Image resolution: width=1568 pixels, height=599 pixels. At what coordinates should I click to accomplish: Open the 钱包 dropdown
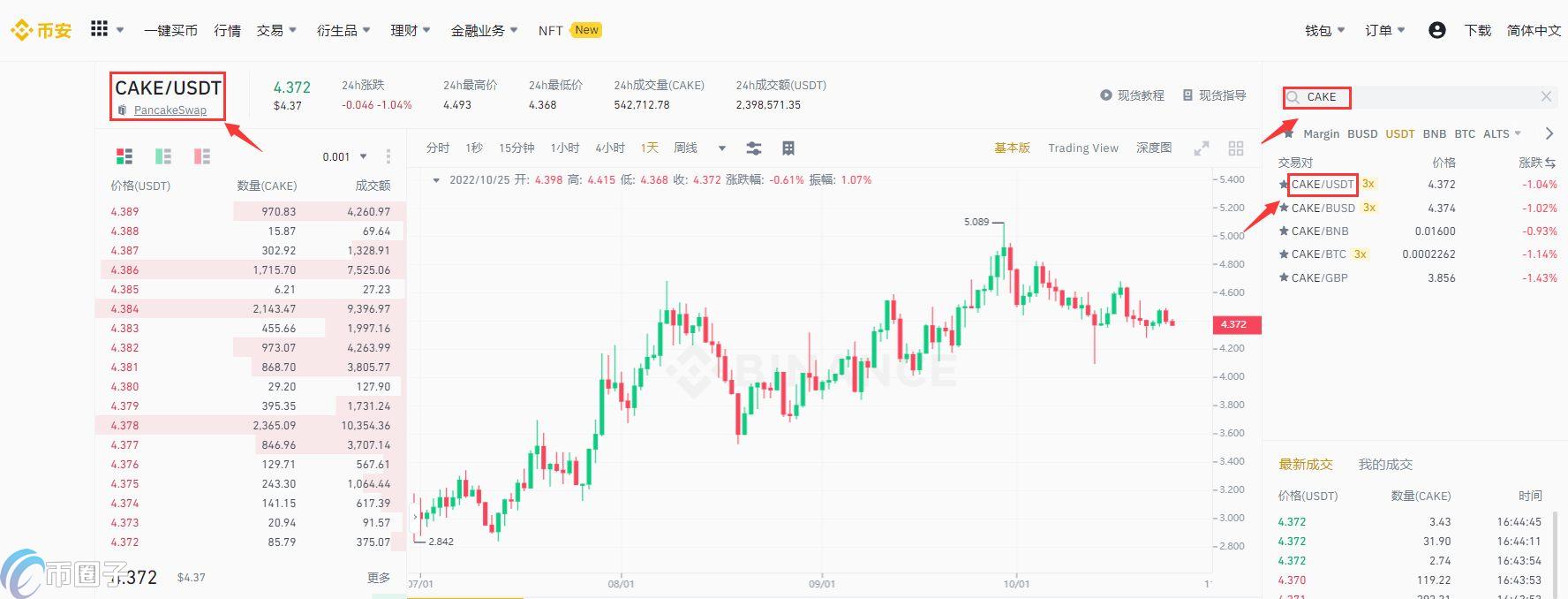(1325, 30)
